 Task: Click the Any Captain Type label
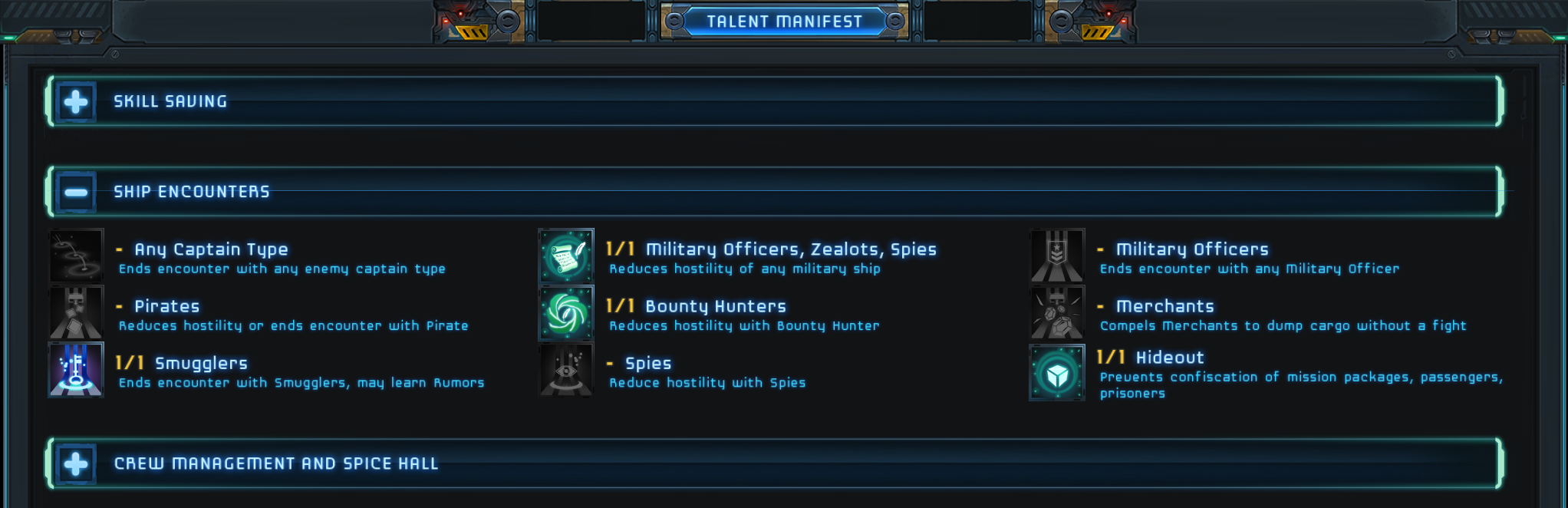pos(212,249)
